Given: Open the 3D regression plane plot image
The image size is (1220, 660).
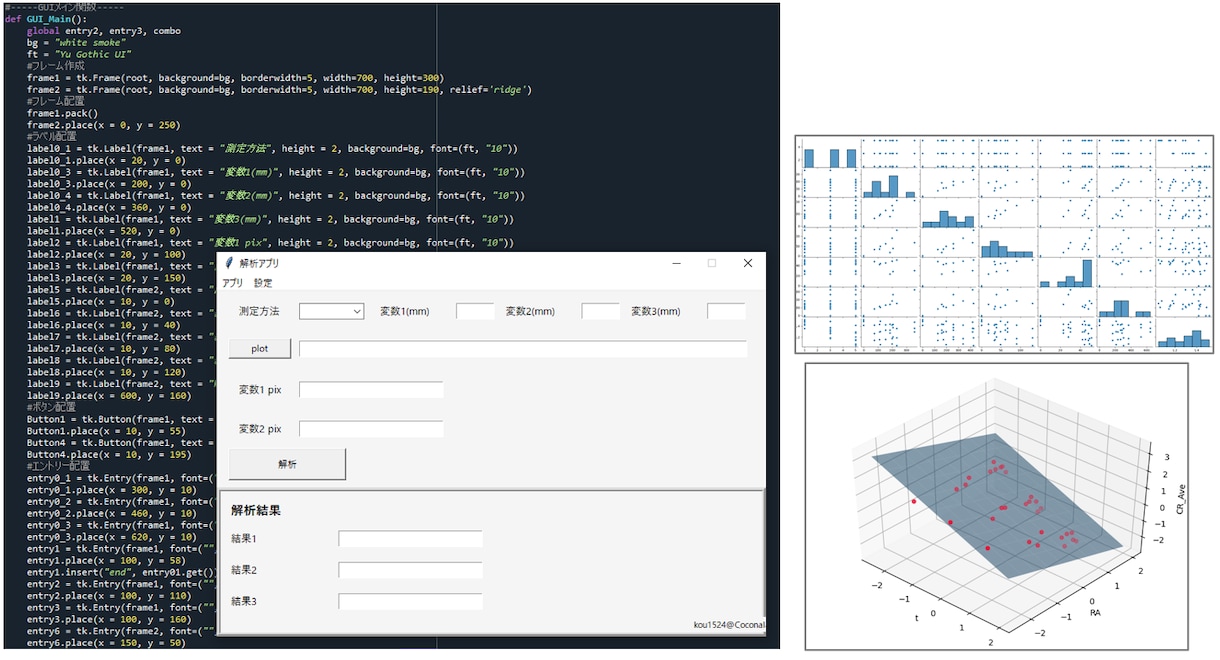Looking at the screenshot, I should coord(996,507).
